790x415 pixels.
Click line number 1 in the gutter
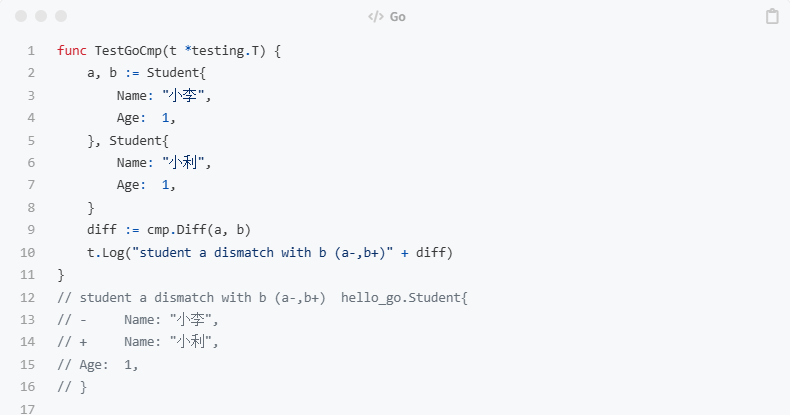(31, 50)
